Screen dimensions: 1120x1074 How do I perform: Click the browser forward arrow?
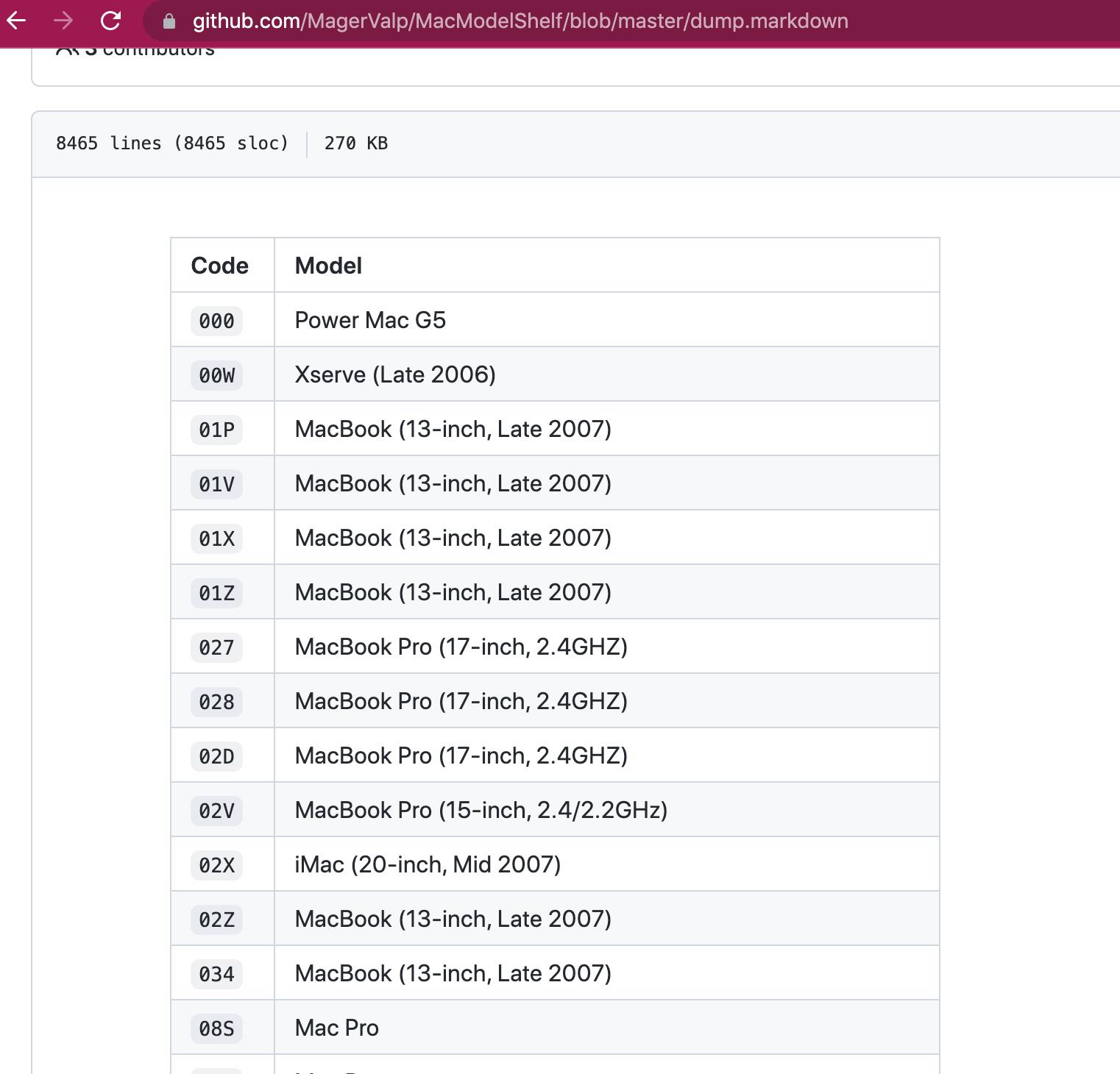point(63,21)
